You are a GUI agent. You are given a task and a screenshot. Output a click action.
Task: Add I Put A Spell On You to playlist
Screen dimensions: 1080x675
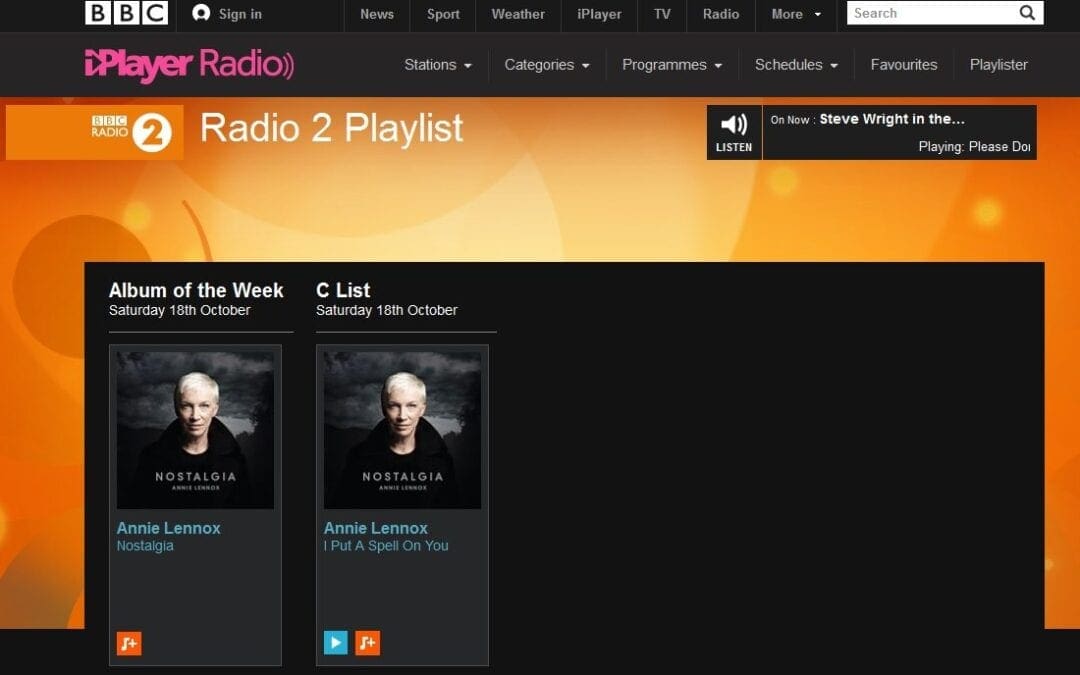click(x=368, y=643)
